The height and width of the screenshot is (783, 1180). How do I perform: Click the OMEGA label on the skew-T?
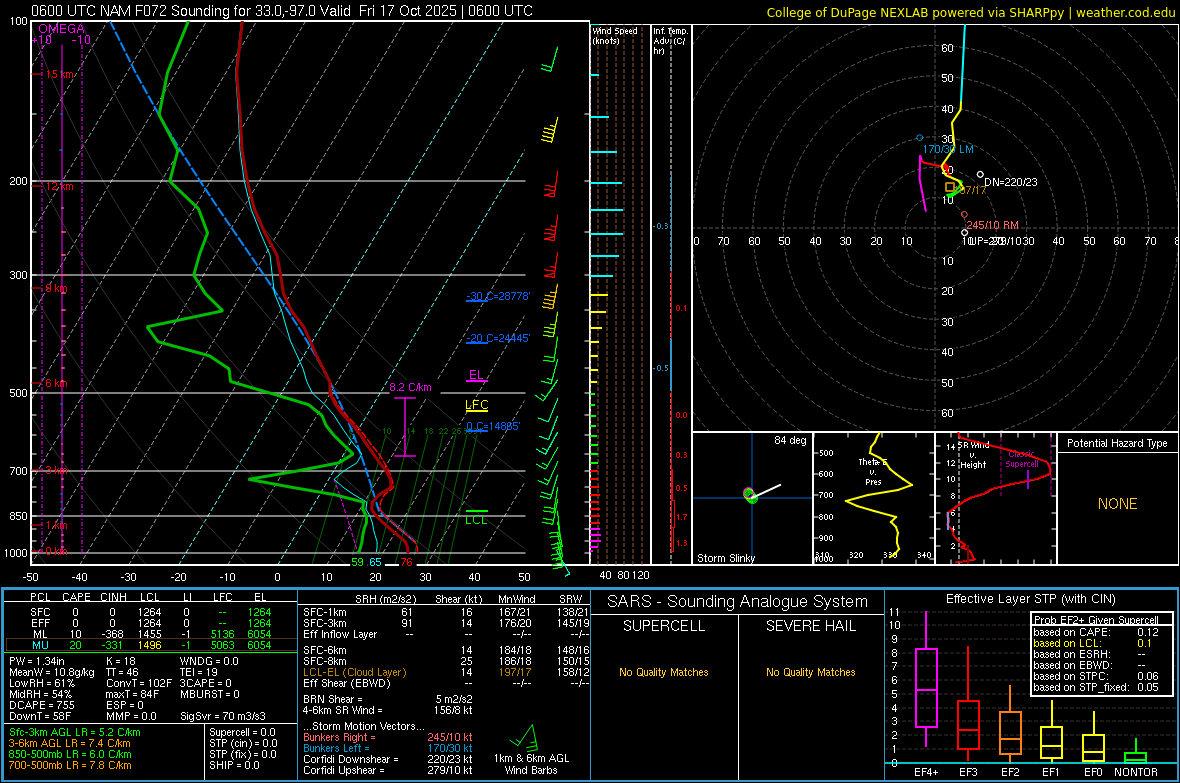62,29
